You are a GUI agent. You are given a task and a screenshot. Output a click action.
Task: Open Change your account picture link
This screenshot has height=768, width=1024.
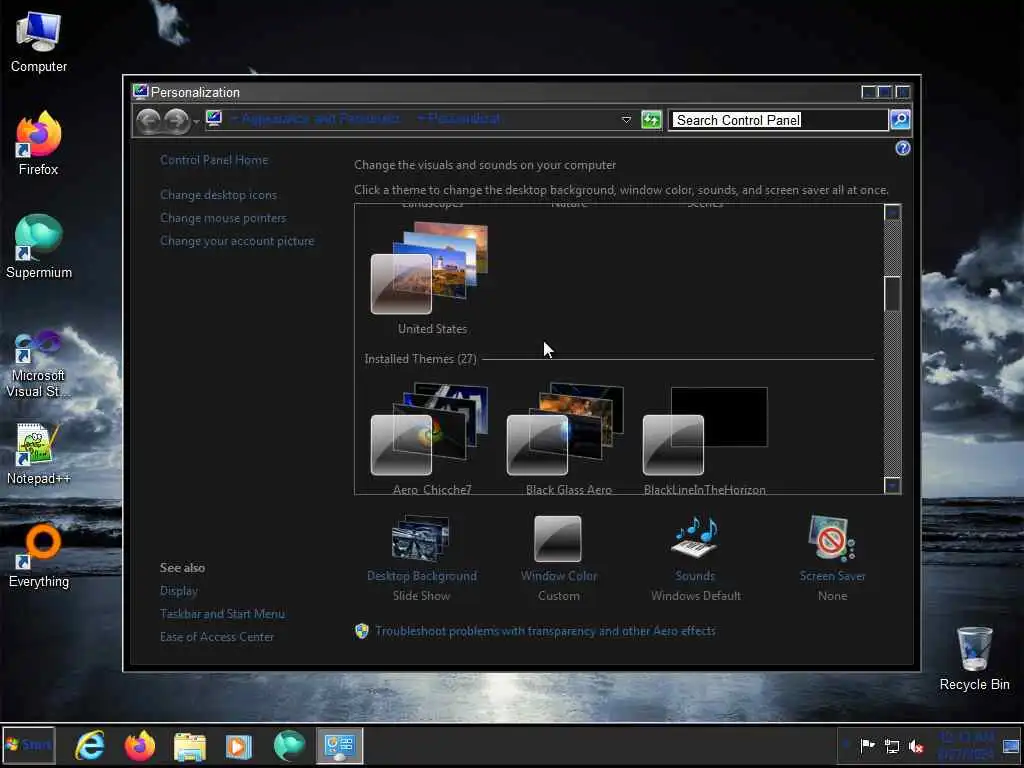tap(237, 241)
